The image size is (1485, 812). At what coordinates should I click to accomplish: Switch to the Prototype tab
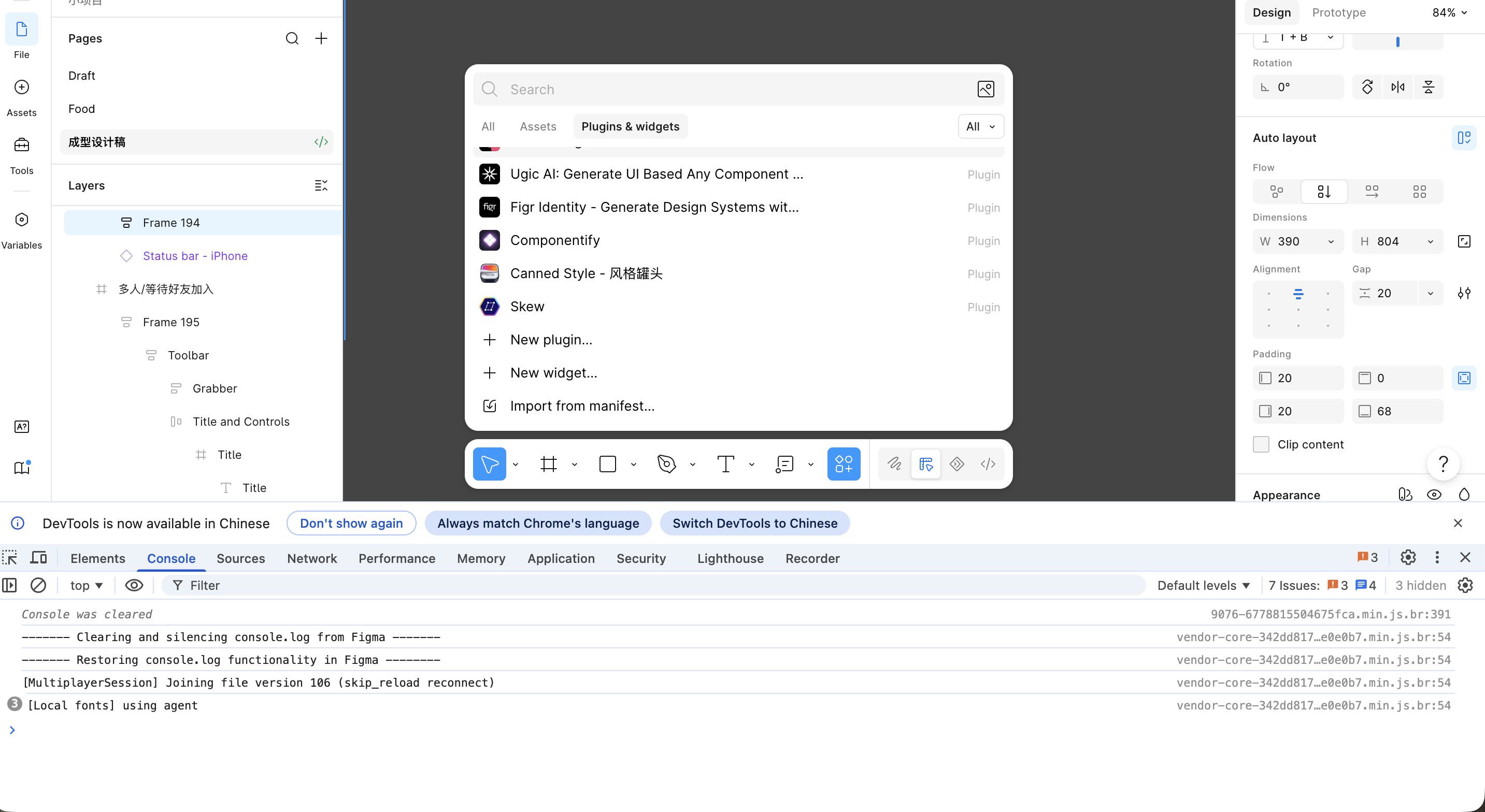pyautogui.click(x=1339, y=12)
